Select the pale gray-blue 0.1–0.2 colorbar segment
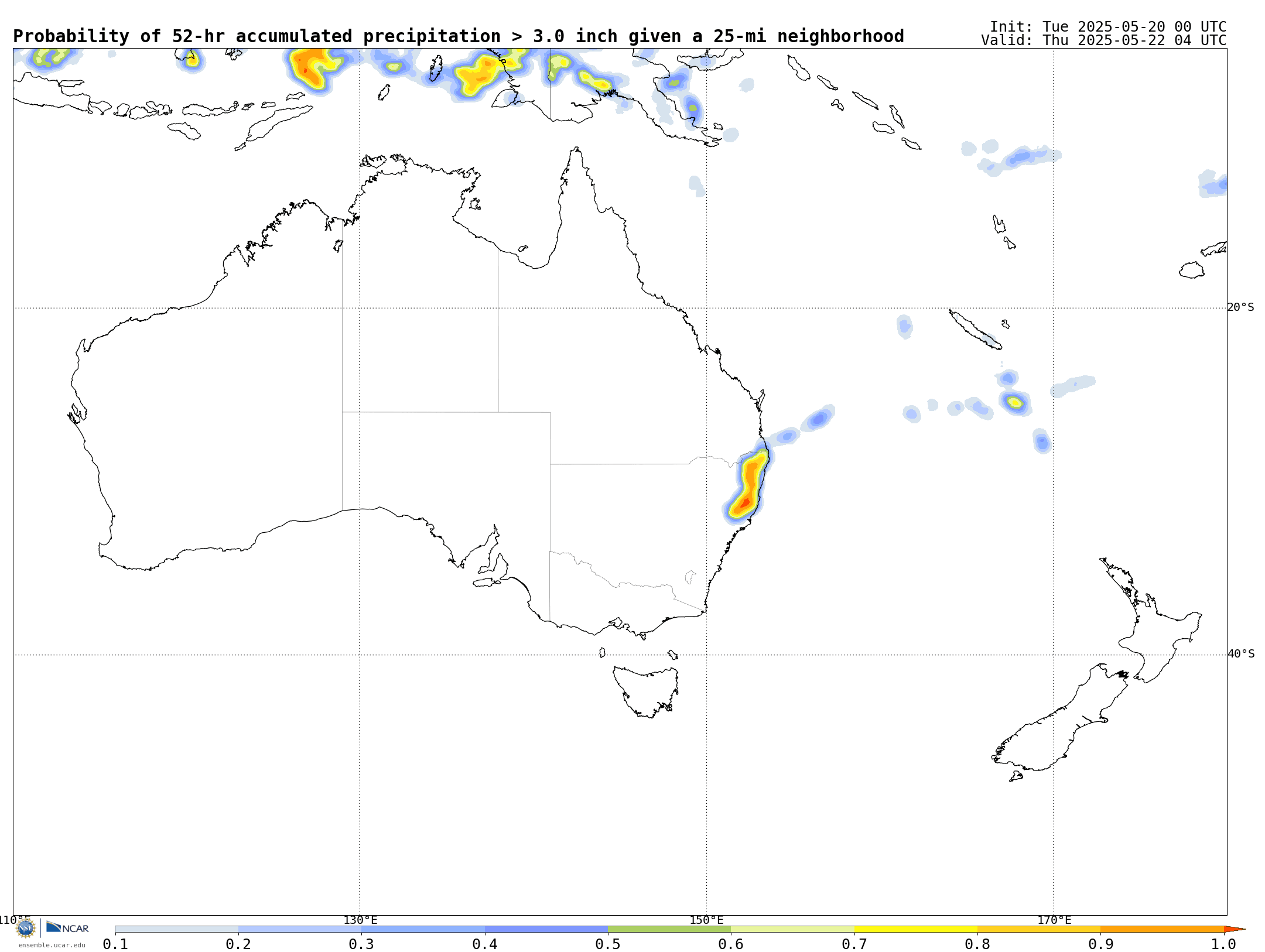The width and height of the screenshot is (1265, 952). (176, 929)
